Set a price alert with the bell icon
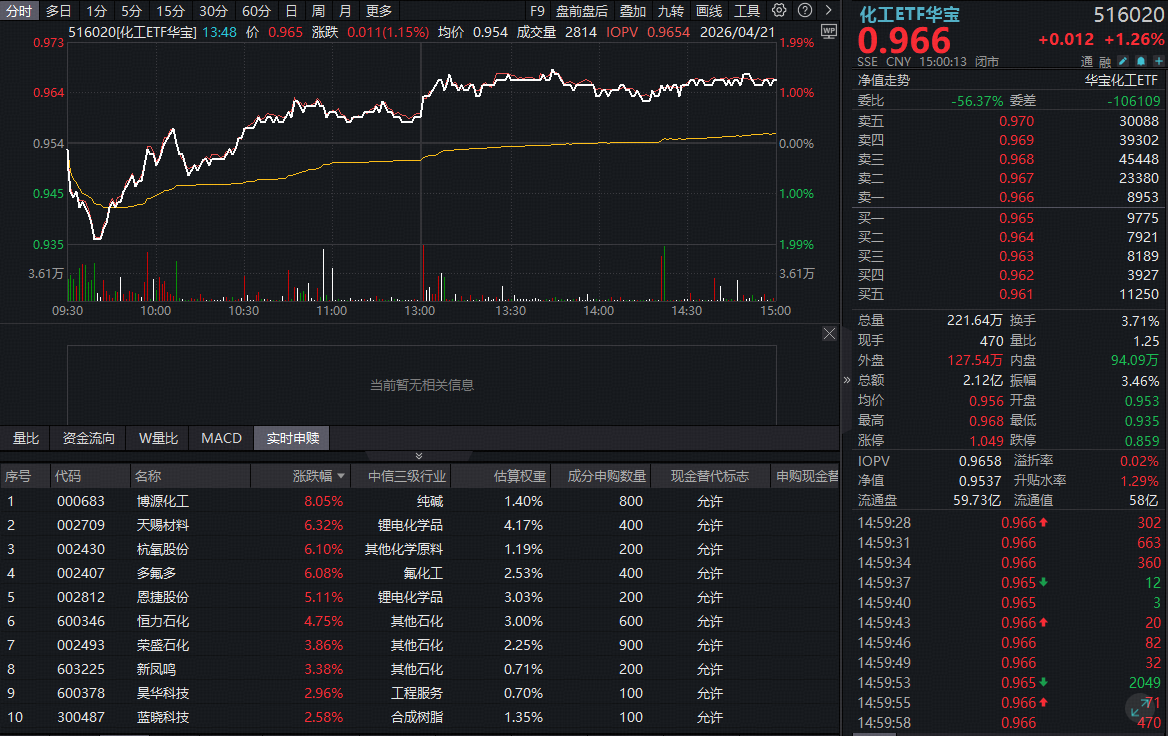 click(1140, 60)
